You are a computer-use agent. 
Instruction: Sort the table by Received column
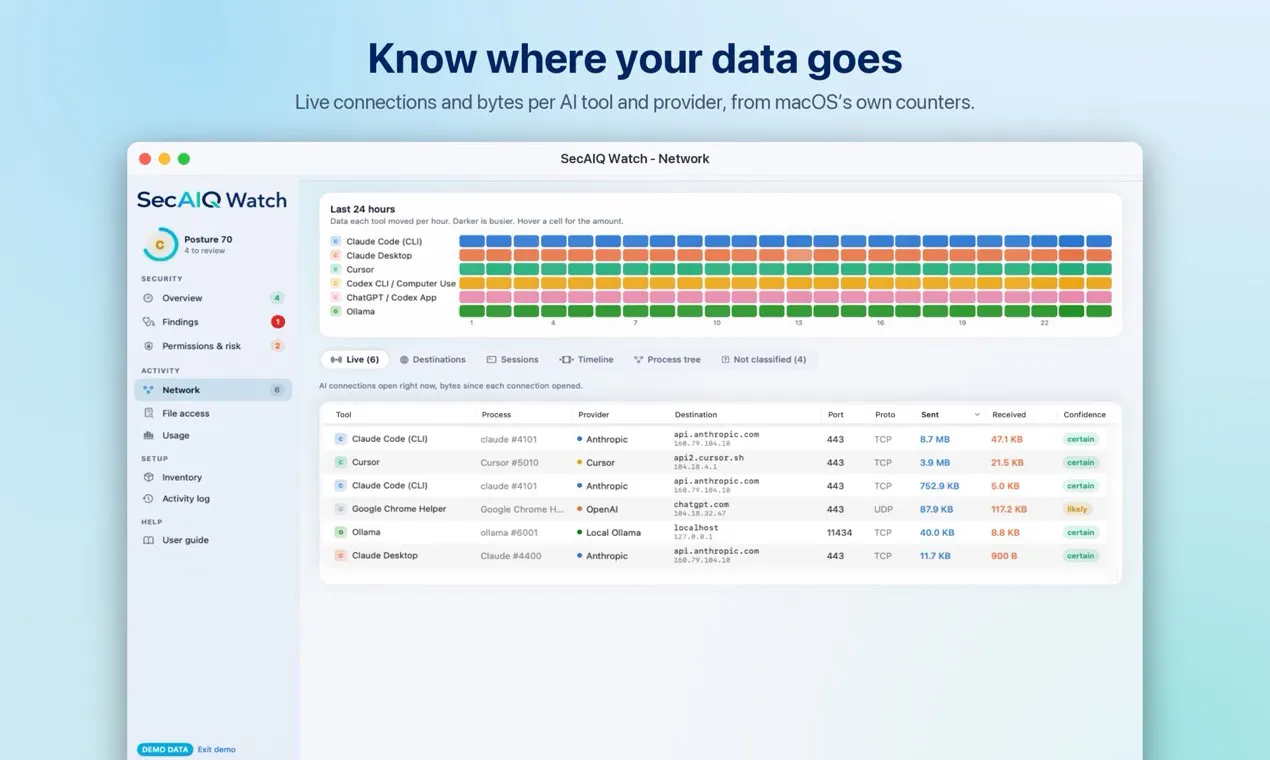[x=1009, y=415]
